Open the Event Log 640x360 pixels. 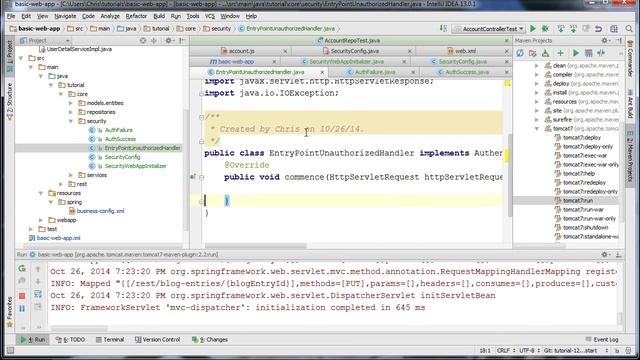[602, 340]
